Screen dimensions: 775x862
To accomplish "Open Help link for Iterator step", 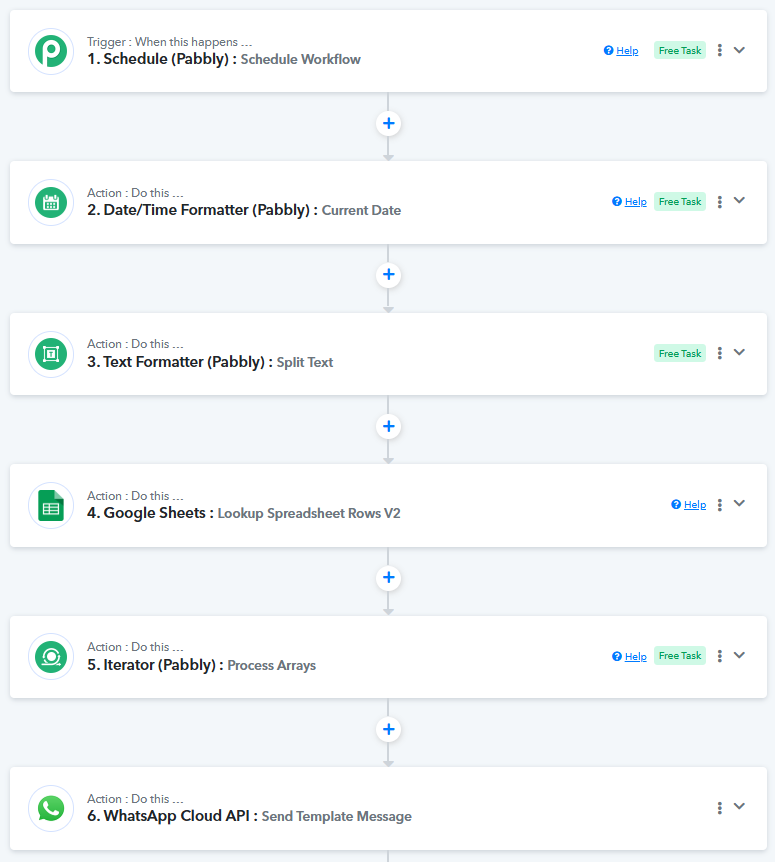I will coord(629,656).
